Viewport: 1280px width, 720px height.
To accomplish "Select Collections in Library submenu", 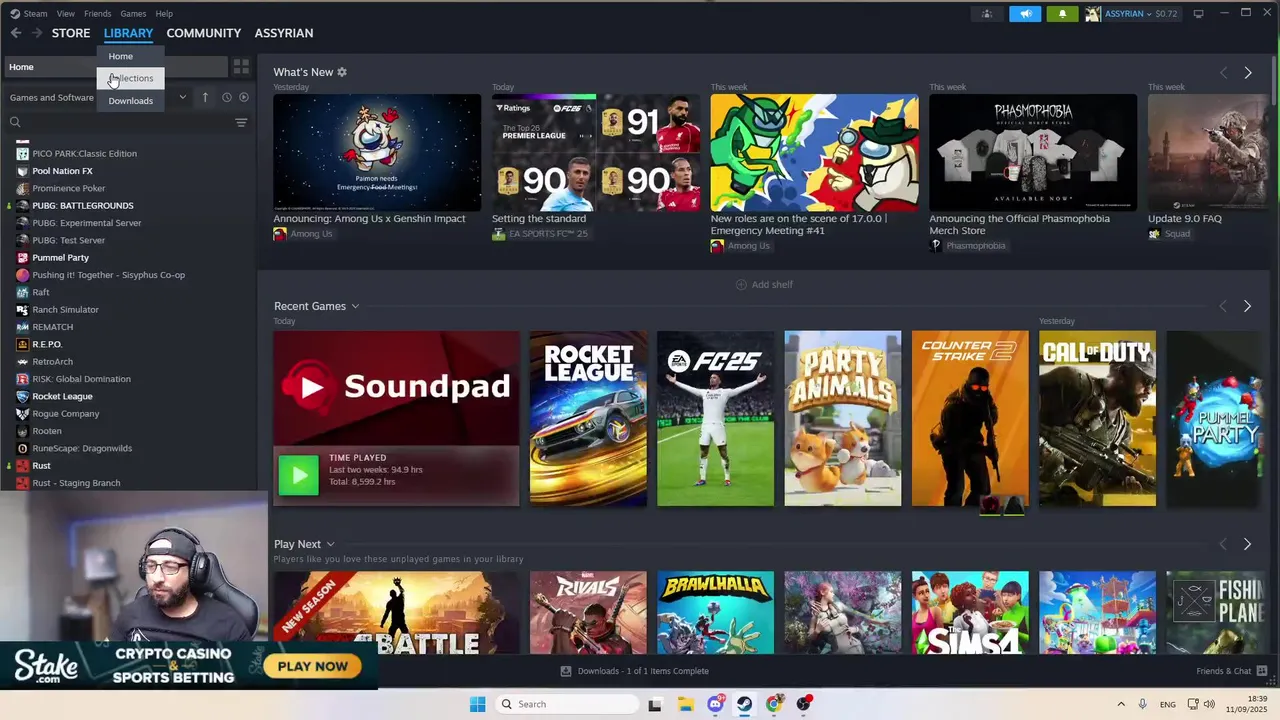I will [131, 78].
